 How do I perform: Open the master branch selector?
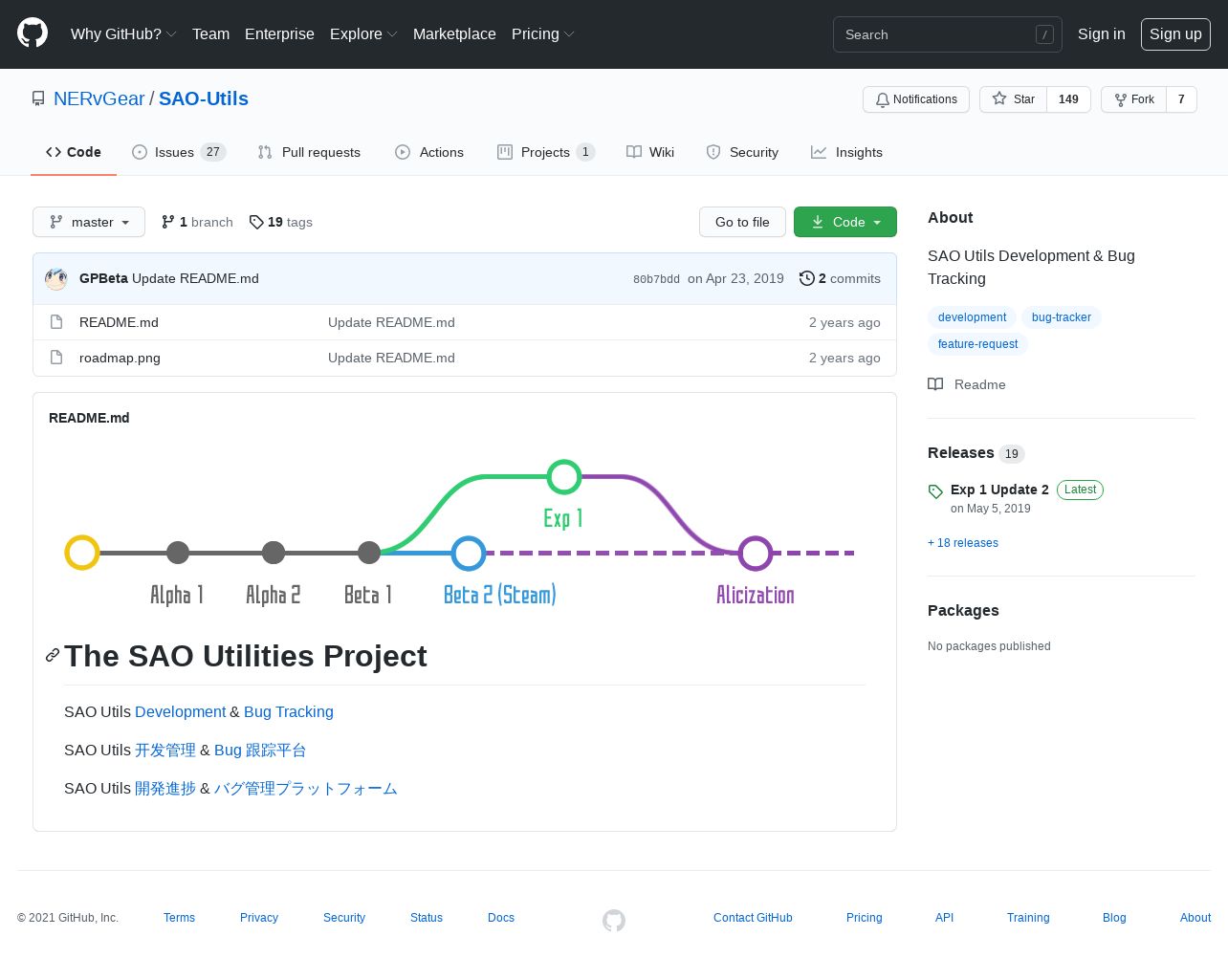click(x=89, y=222)
